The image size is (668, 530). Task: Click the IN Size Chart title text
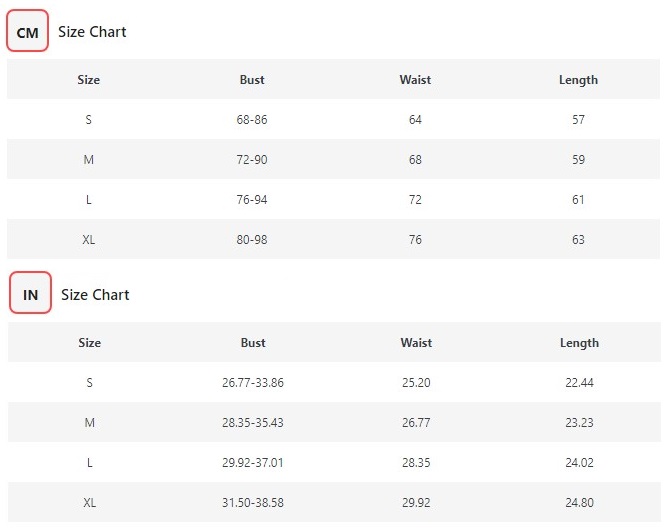point(95,294)
